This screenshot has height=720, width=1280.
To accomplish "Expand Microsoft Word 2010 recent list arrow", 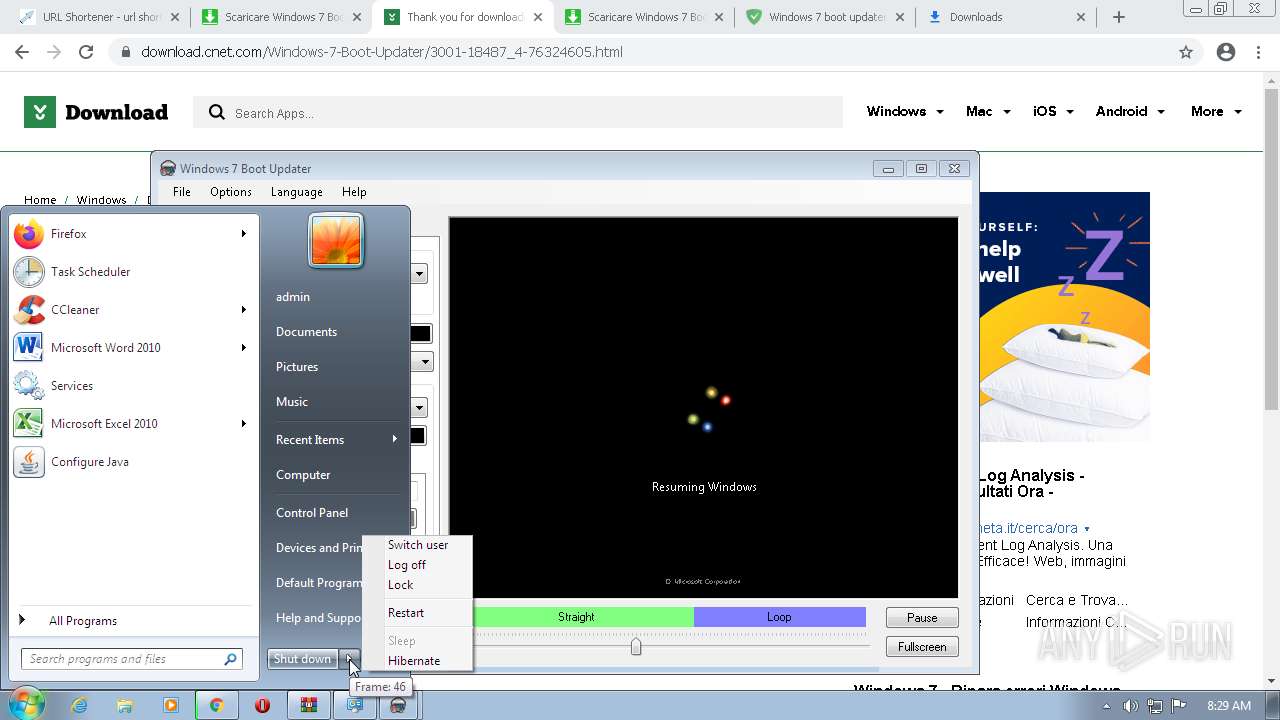I will (243, 348).
